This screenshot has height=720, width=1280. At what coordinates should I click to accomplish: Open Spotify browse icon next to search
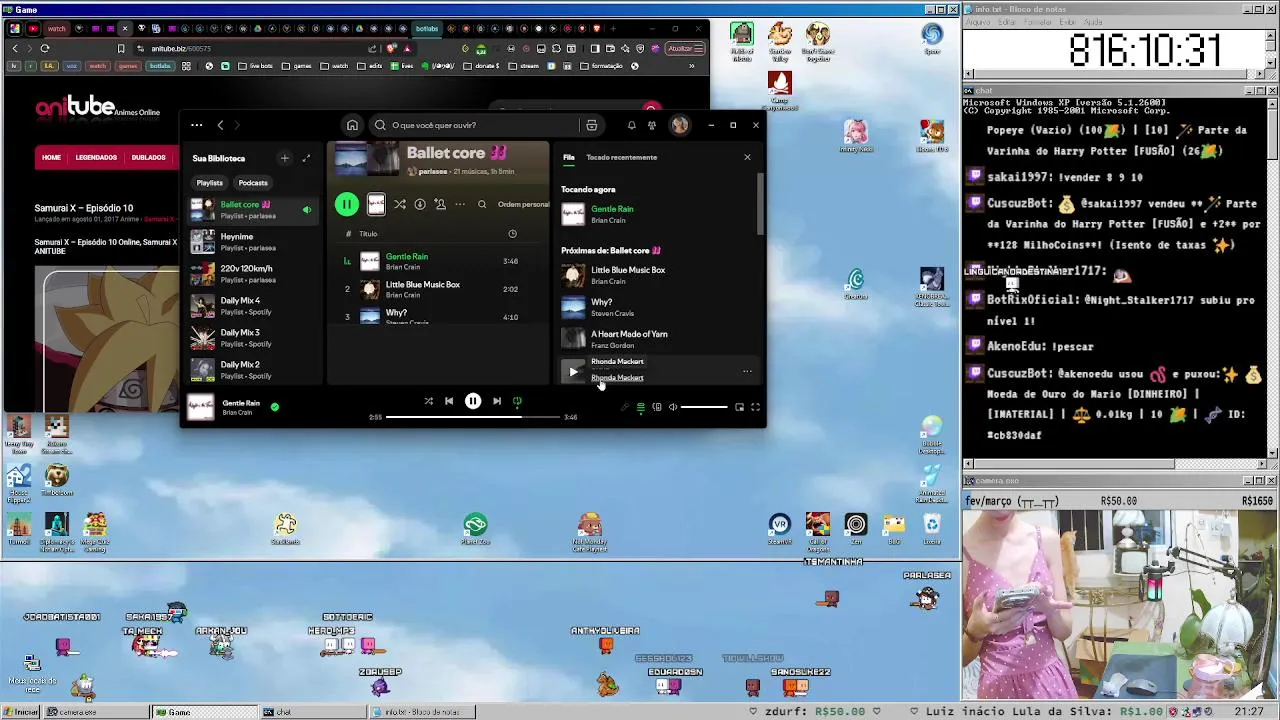point(591,125)
